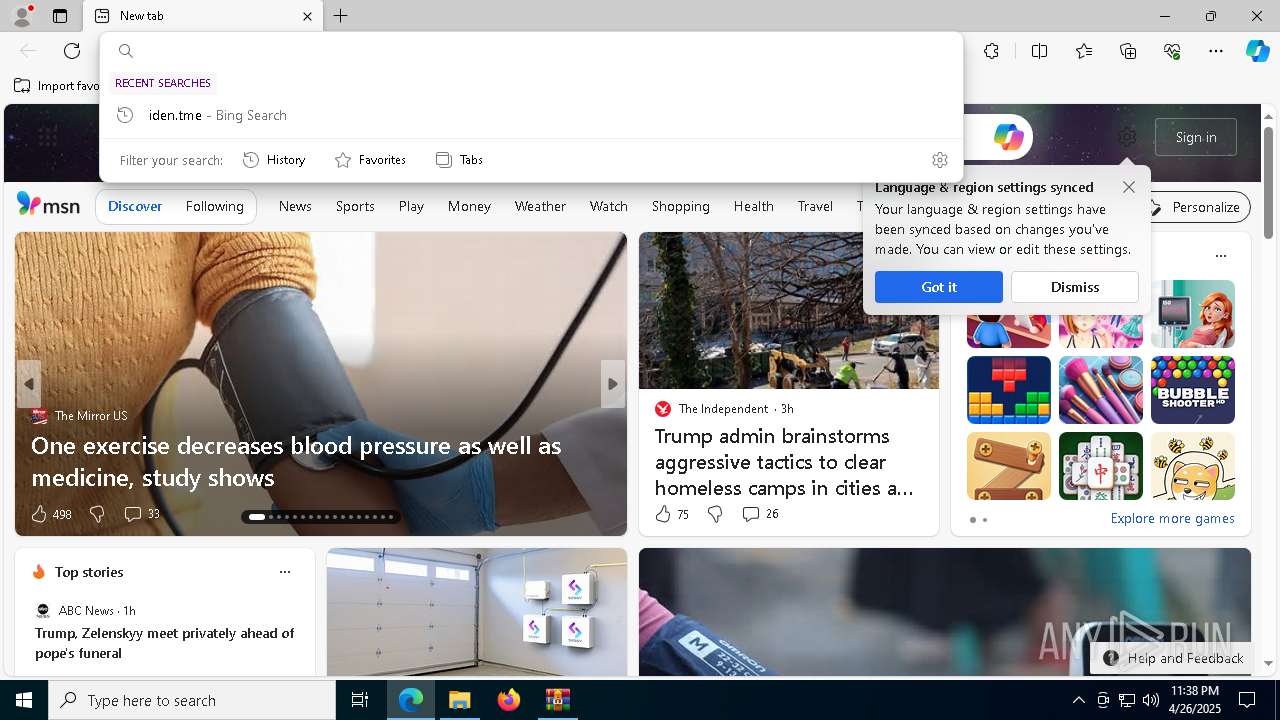Open Browser essentials heart icon
This screenshot has height=720, width=1280.
click(x=1172, y=51)
